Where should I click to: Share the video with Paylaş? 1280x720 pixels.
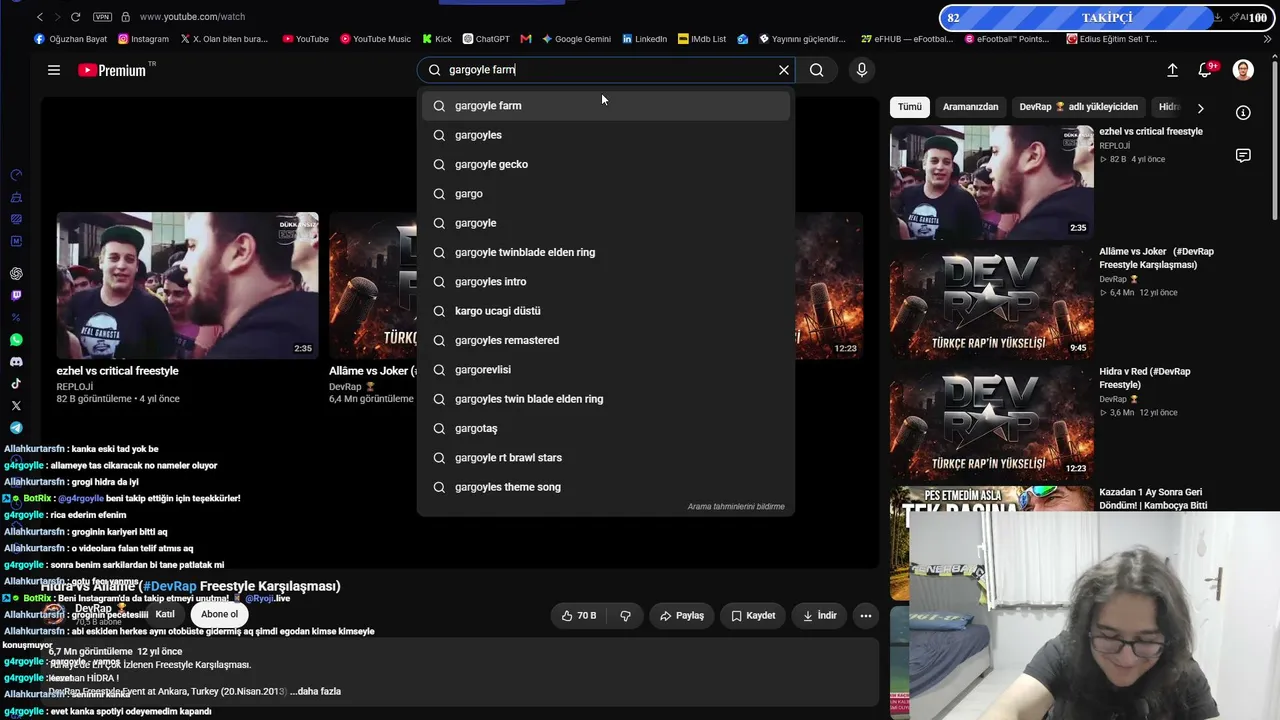[681, 616]
